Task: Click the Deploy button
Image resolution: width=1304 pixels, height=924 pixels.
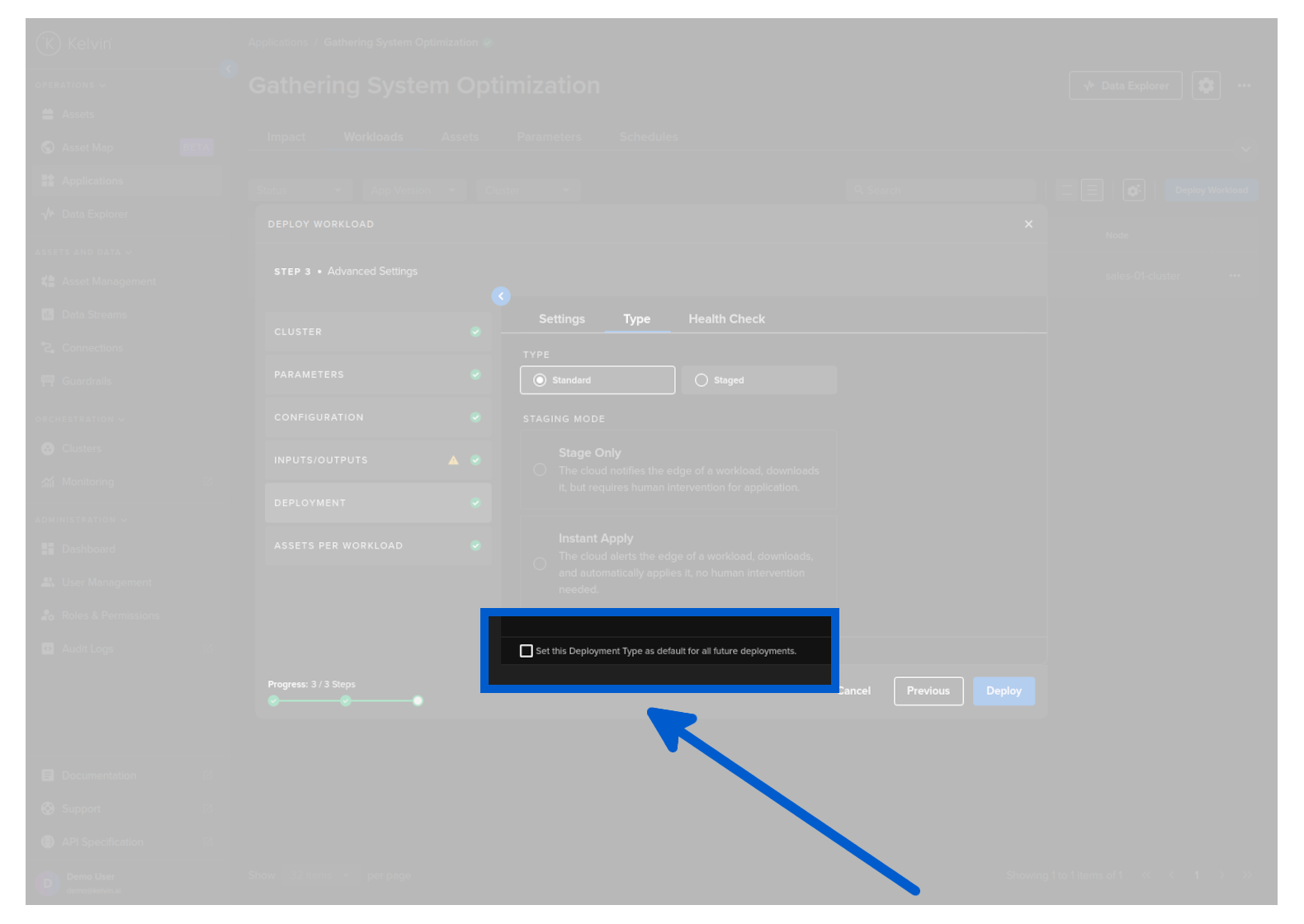Action: (x=1004, y=691)
